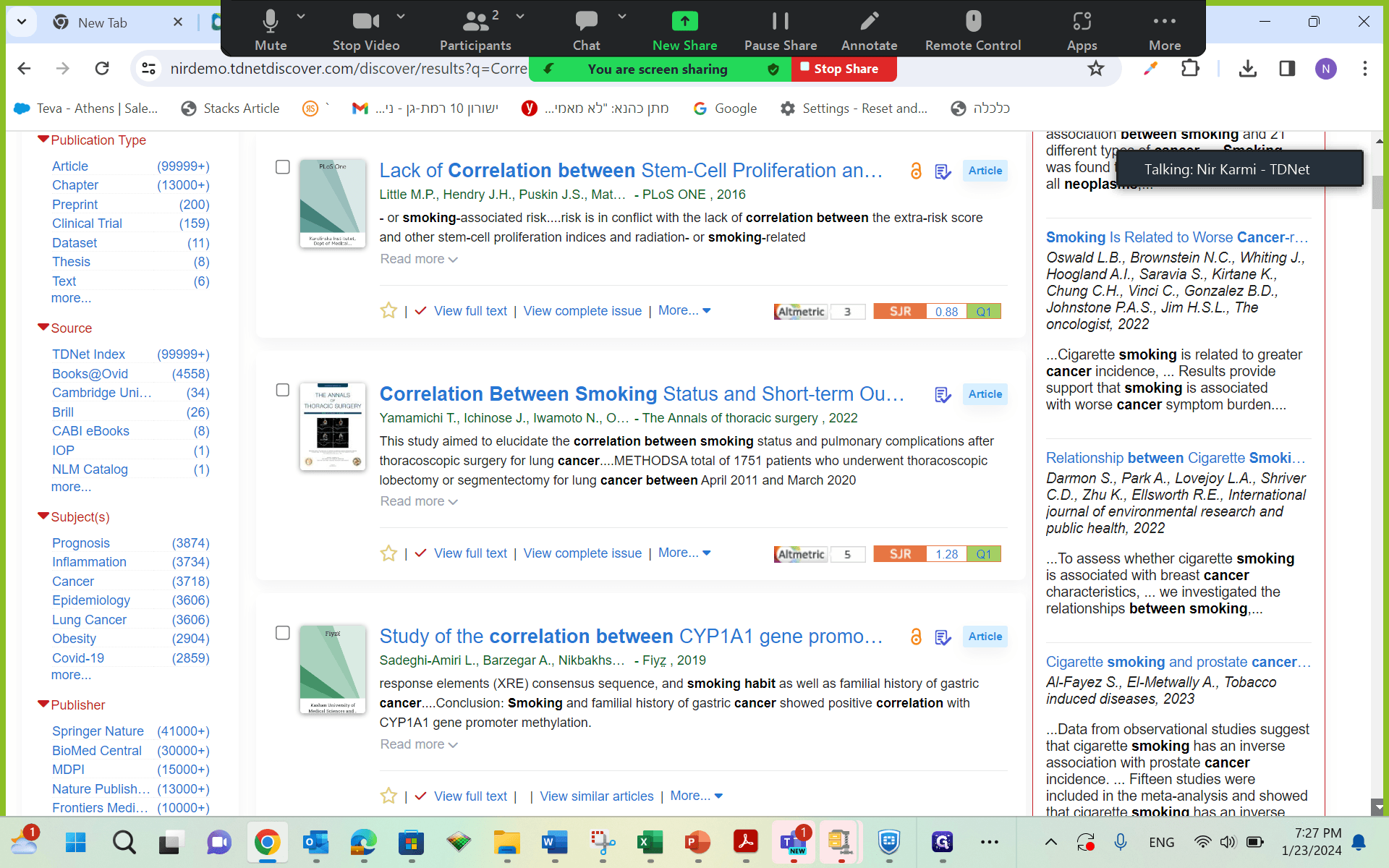
Task: Collapse the Publisher facet
Action: pos(43,704)
